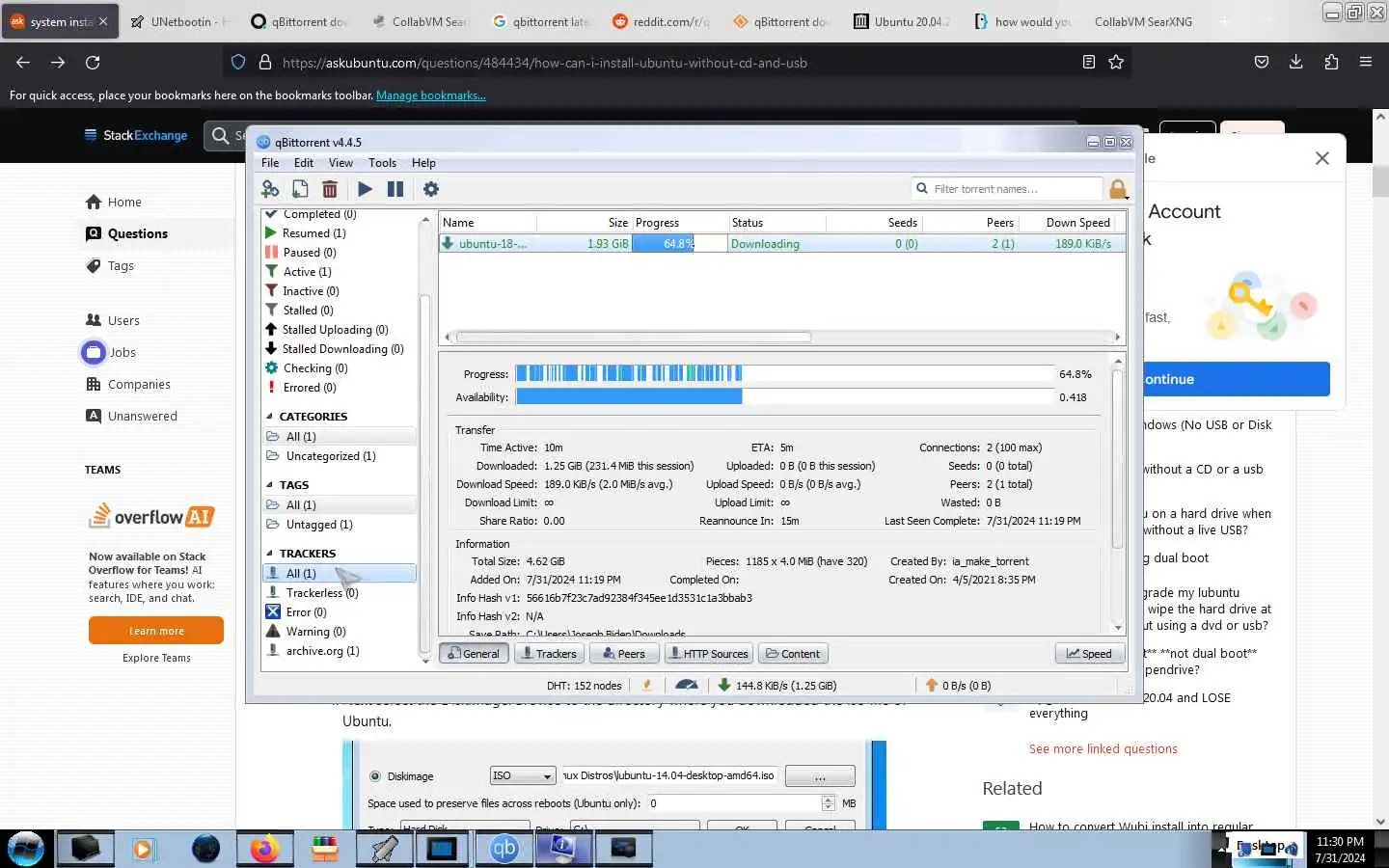Click upload speed status in status bar
This screenshot has height=868, width=1389.
point(960,686)
